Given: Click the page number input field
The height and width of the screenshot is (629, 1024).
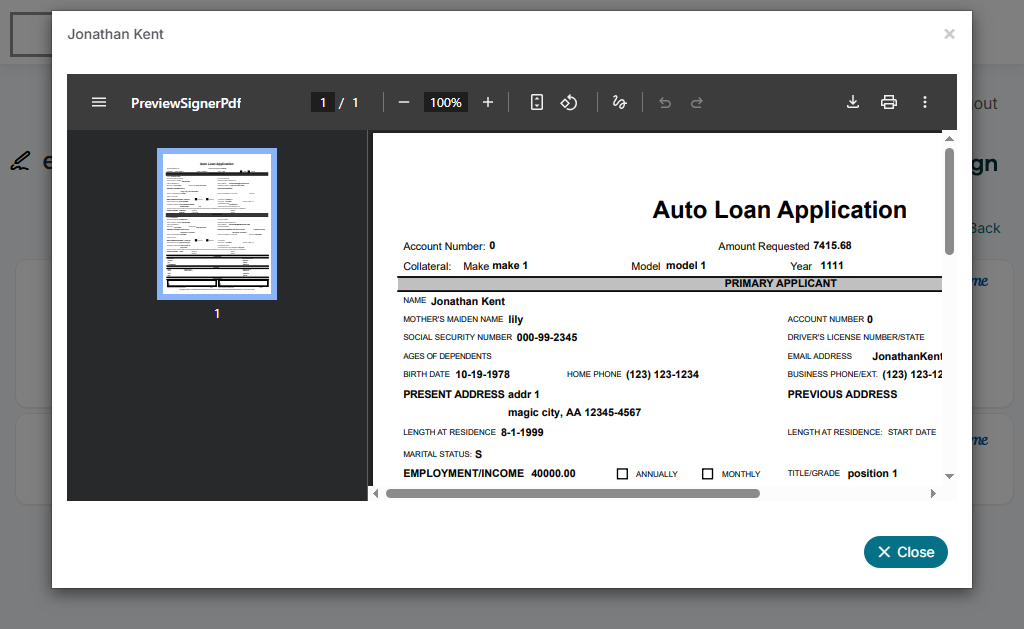Looking at the screenshot, I should pos(322,102).
